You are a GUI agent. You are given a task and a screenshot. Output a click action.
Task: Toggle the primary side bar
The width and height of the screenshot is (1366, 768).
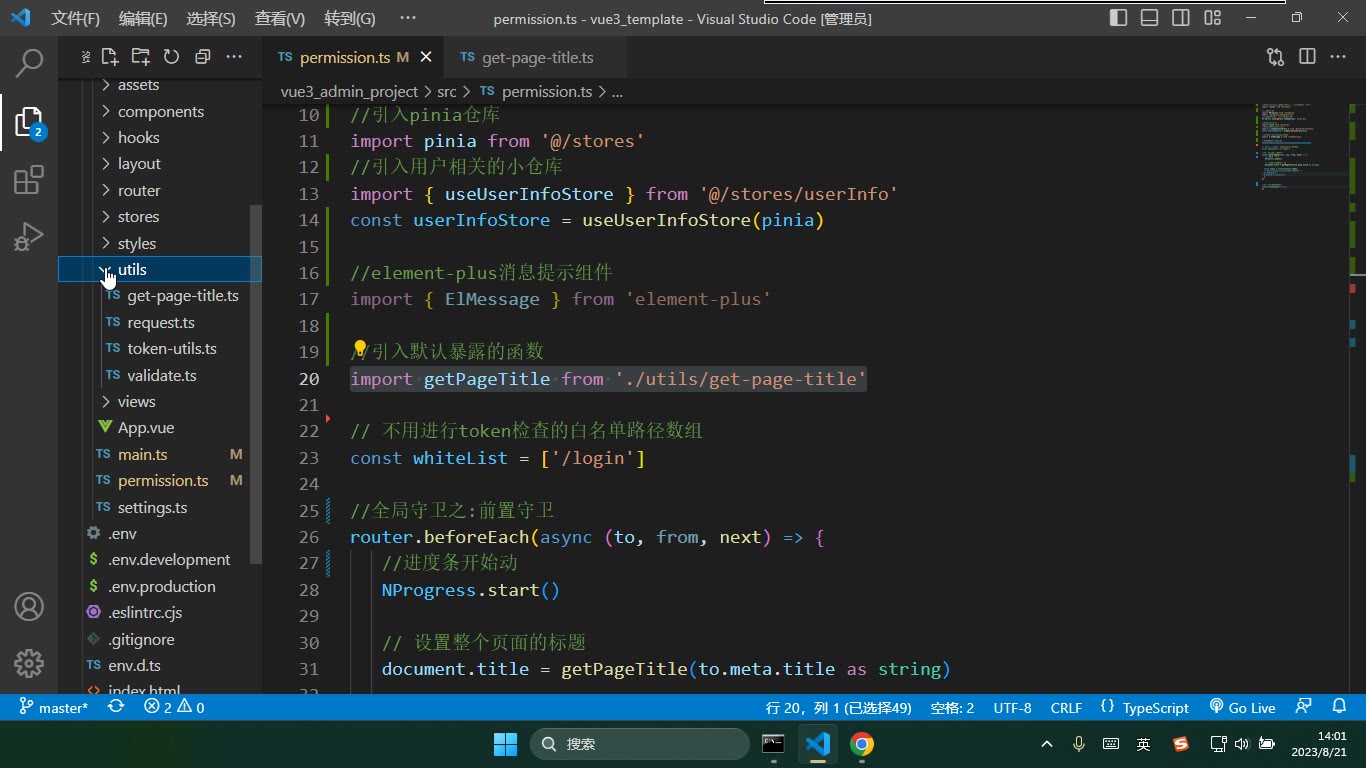[1119, 18]
